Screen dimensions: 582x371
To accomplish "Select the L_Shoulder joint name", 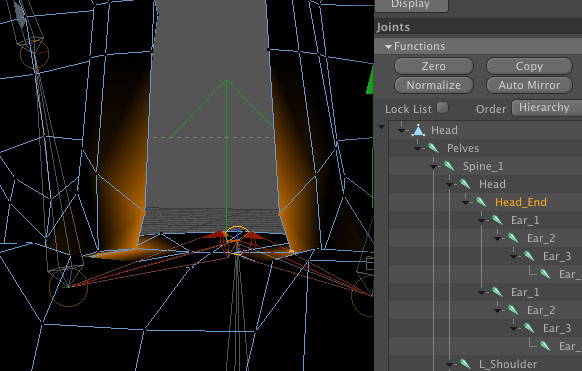I will [508, 364].
